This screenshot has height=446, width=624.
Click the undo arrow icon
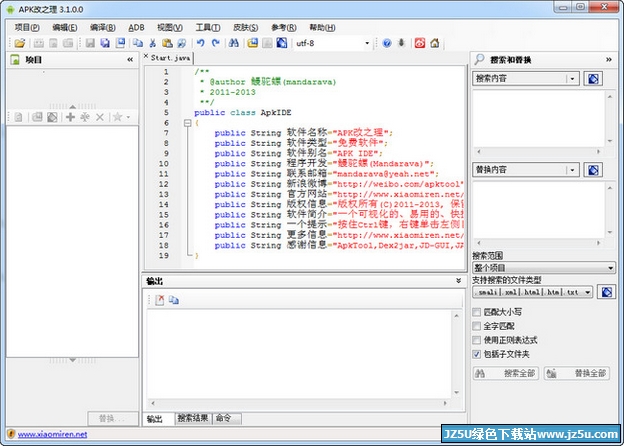201,43
